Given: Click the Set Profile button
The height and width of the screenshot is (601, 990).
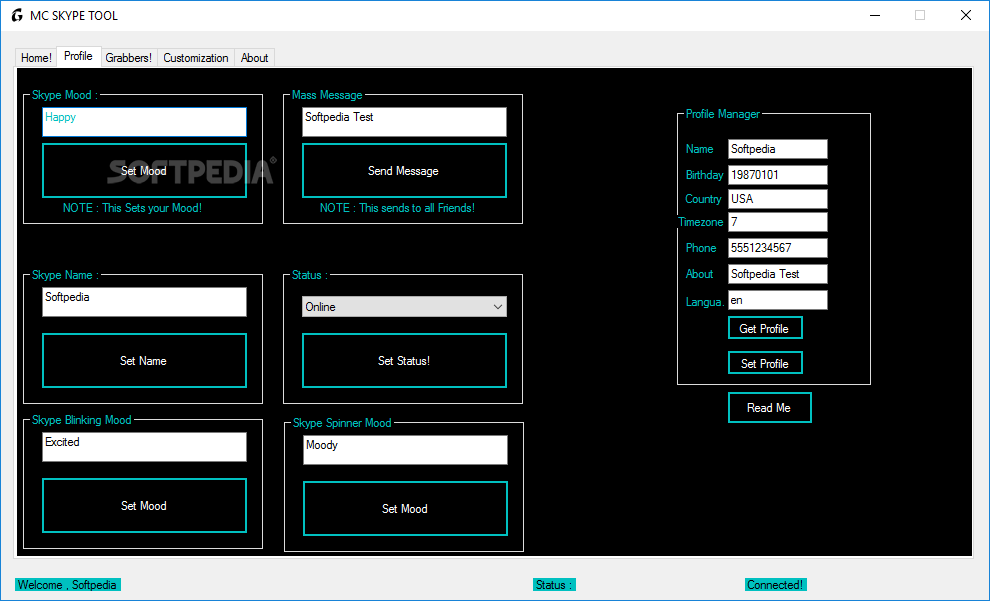Looking at the screenshot, I should [x=765, y=363].
